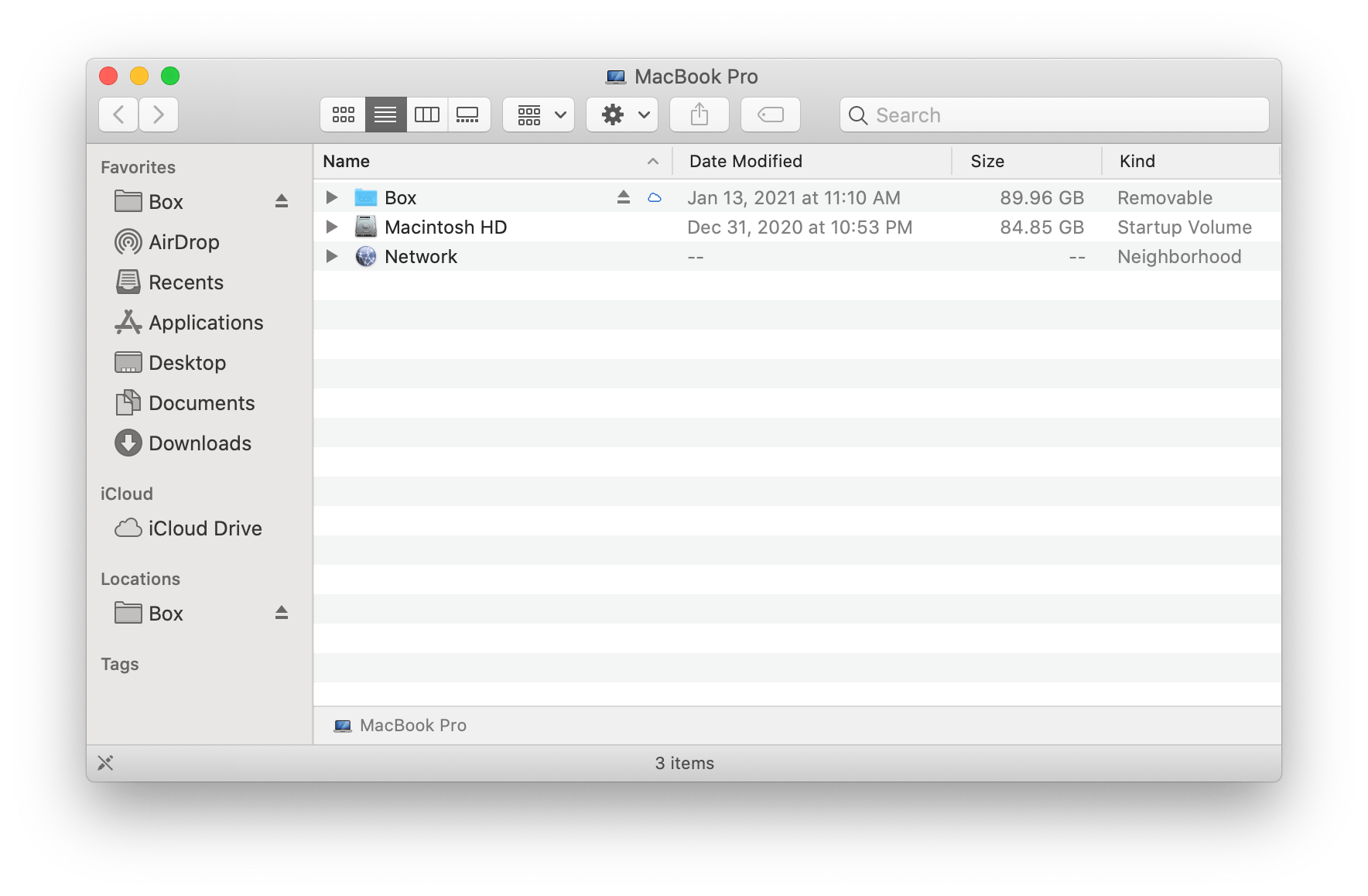Screen dimensions: 1368x896
Task: Open Applications in the sidebar
Action: click(206, 322)
